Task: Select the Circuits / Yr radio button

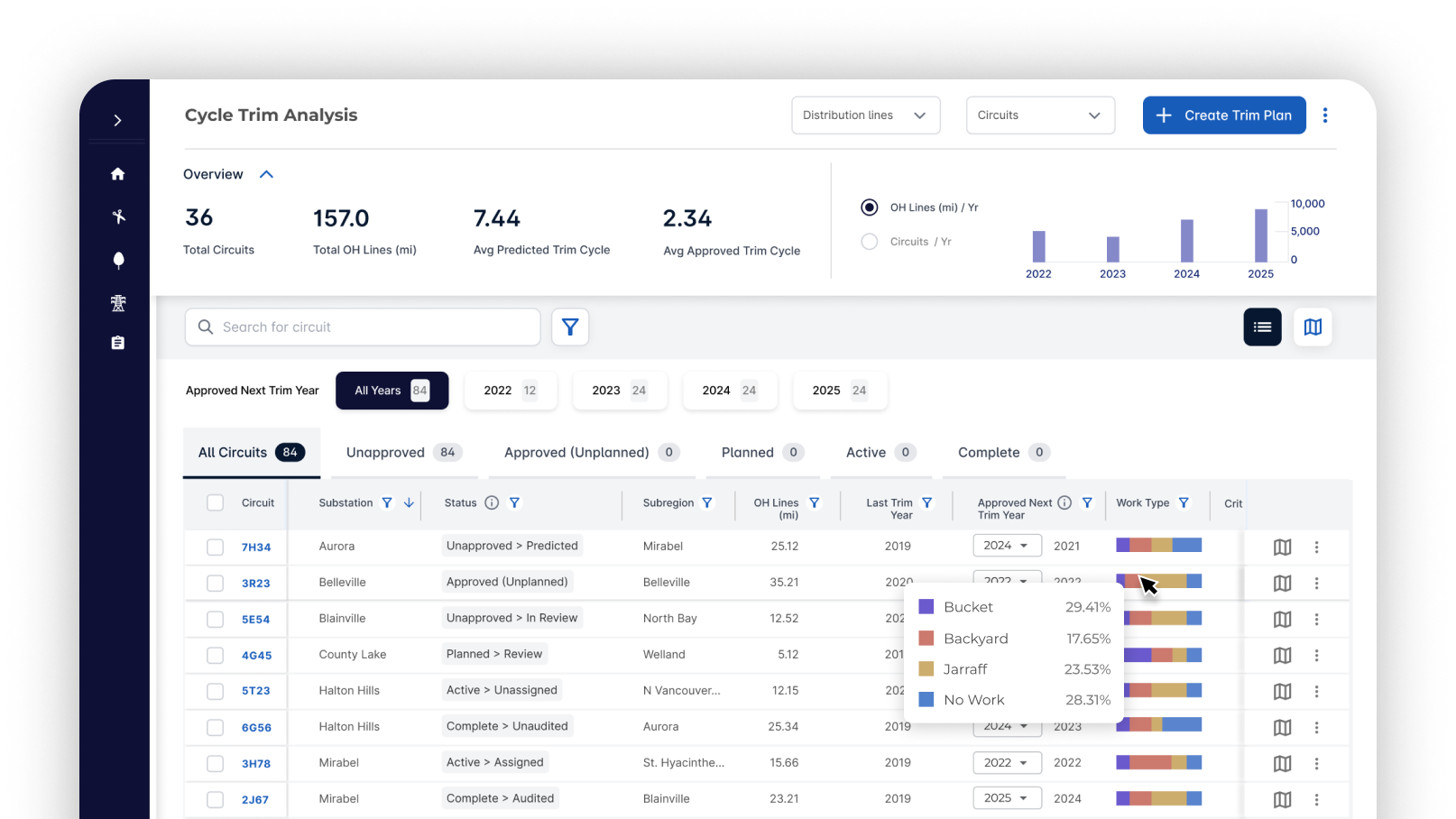Action: (870, 242)
